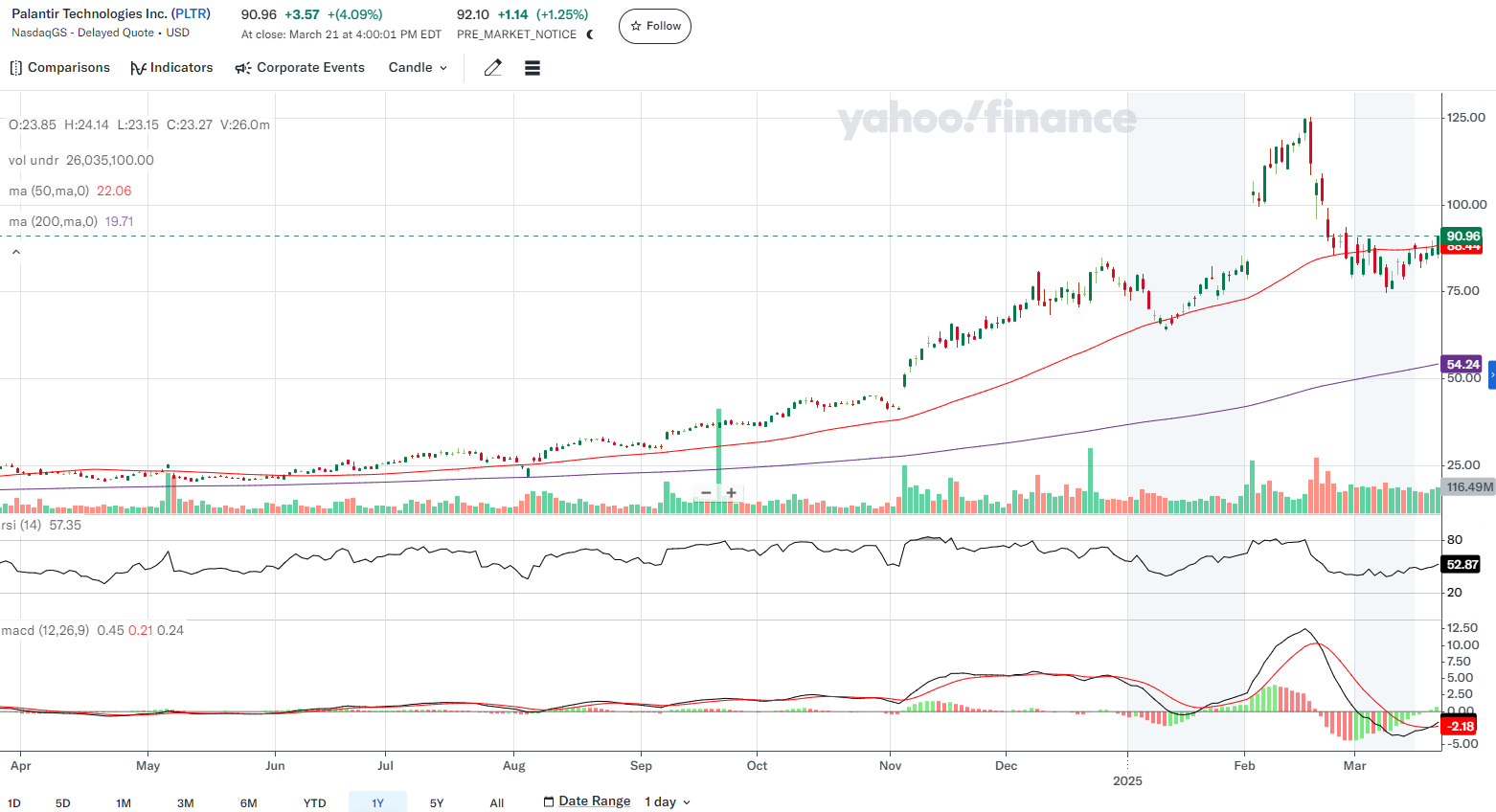Open the Date Range picker
1496x812 pixels.
587,801
